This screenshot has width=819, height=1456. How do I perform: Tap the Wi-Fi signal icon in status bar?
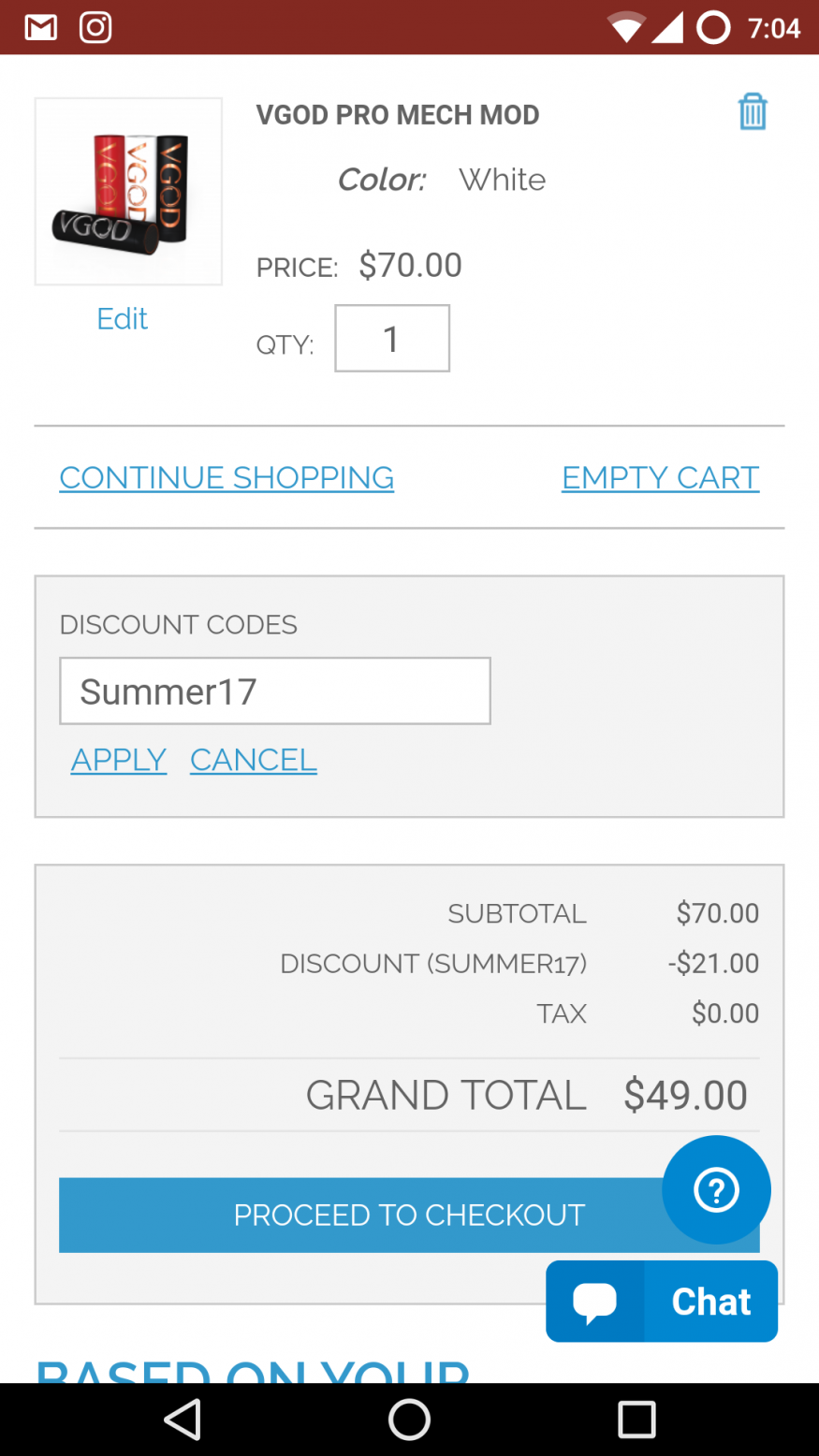(x=626, y=28)
